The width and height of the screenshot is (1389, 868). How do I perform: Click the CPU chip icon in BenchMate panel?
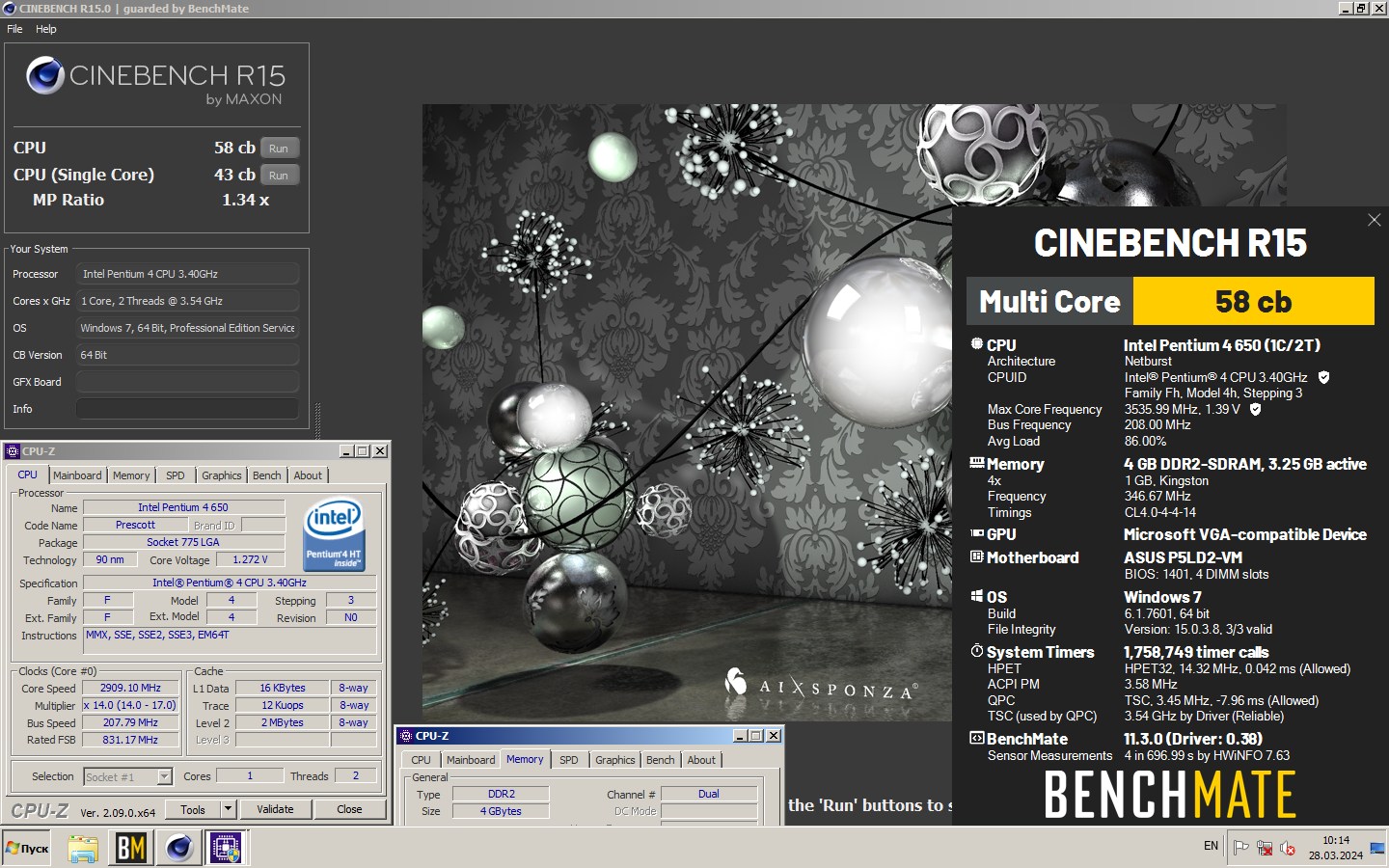[976, 344]
